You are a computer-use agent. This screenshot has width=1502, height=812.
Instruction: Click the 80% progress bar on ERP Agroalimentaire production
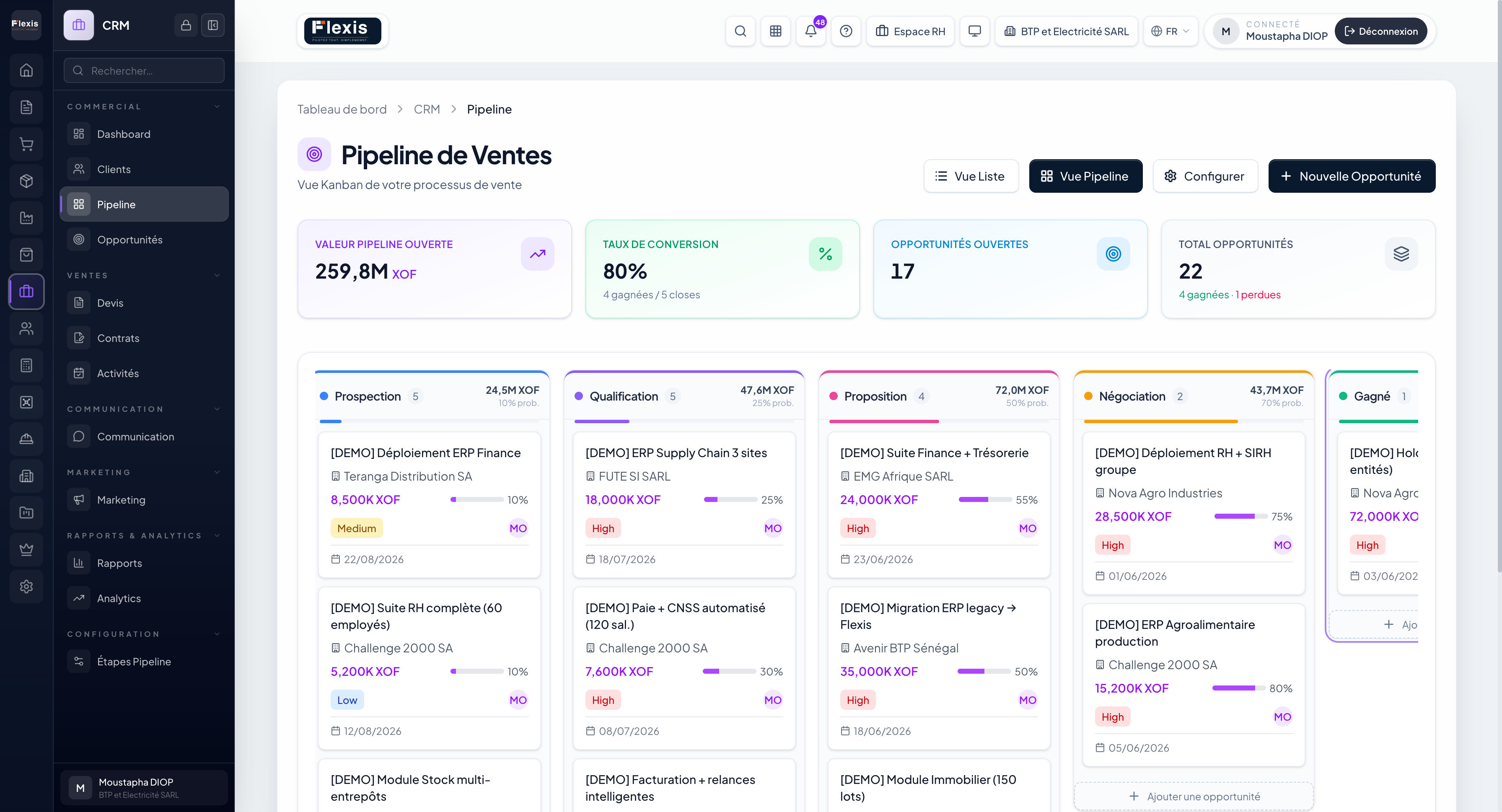click(x=1239, y=688)
